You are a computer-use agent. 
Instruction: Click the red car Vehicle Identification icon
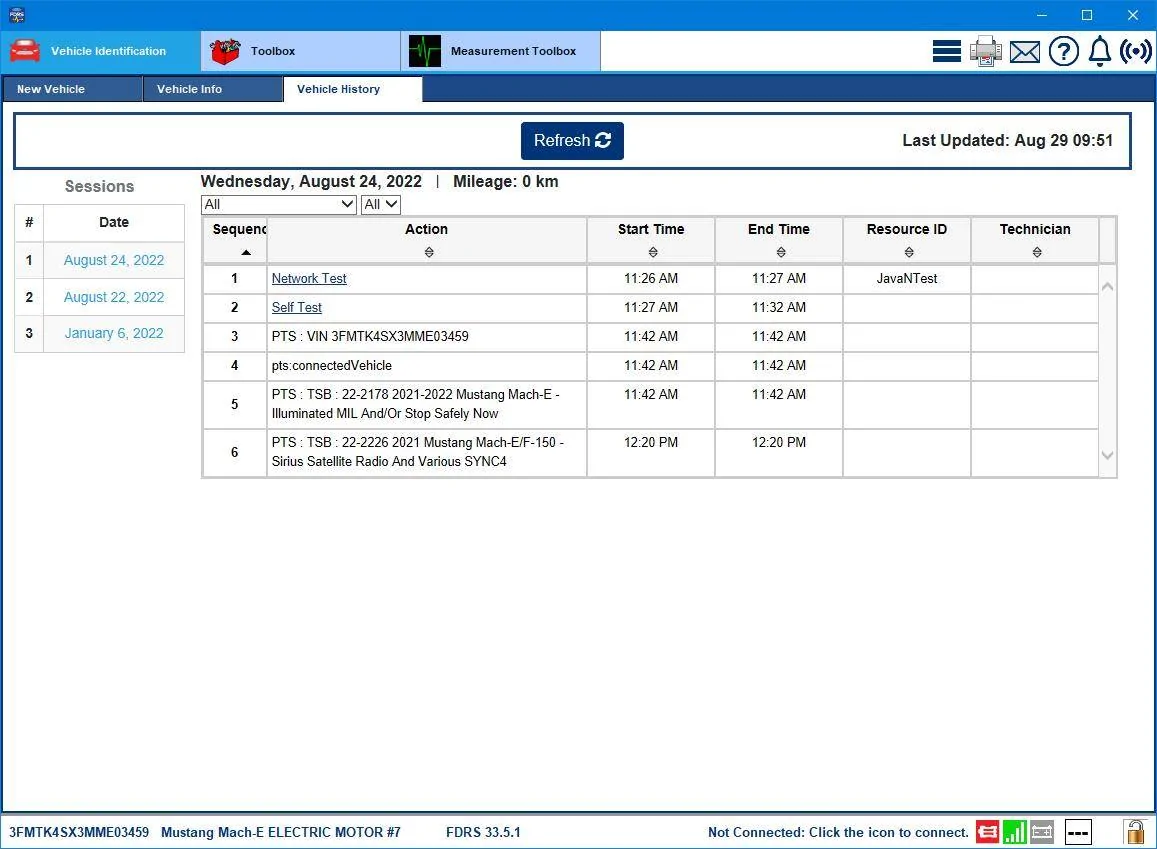24,51
